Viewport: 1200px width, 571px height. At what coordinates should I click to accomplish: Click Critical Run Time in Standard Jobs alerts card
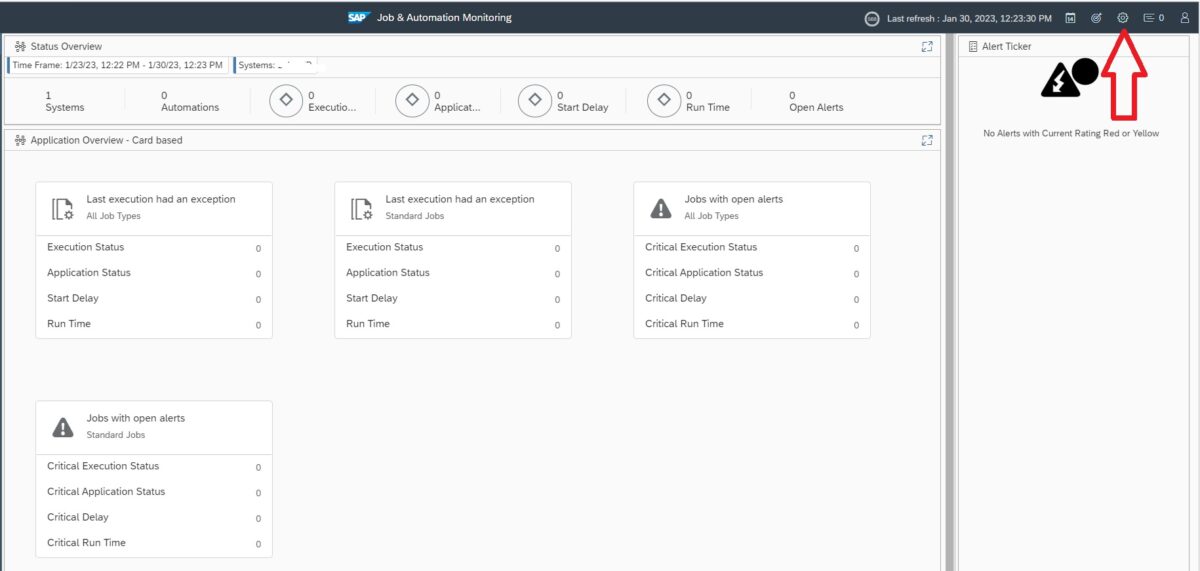154,543
